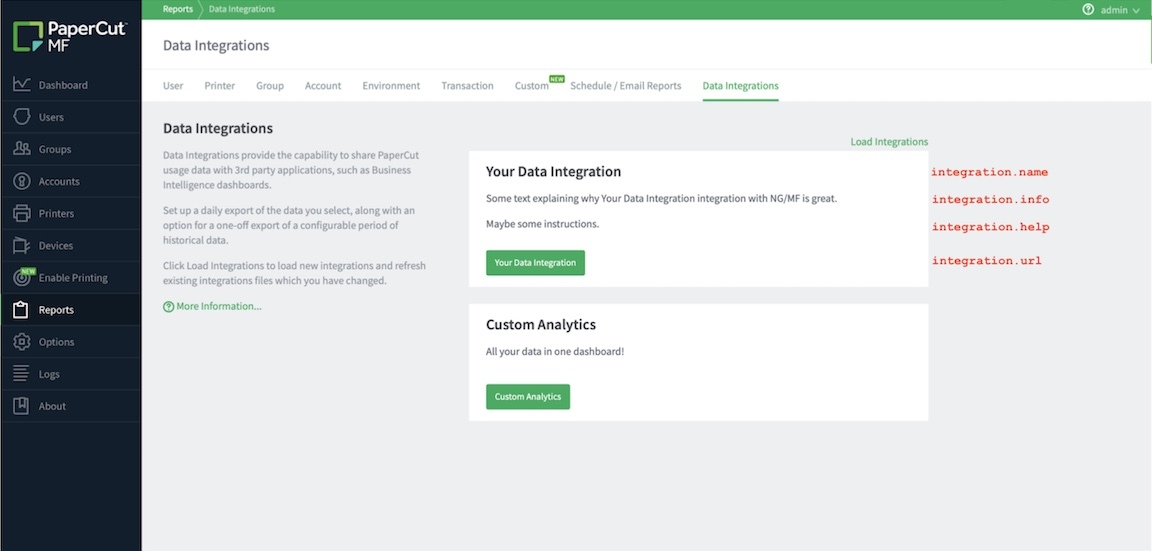Screen dimensions: 1152x551
Task: Click the Custom Analytics green button
Action: [528, 397]
